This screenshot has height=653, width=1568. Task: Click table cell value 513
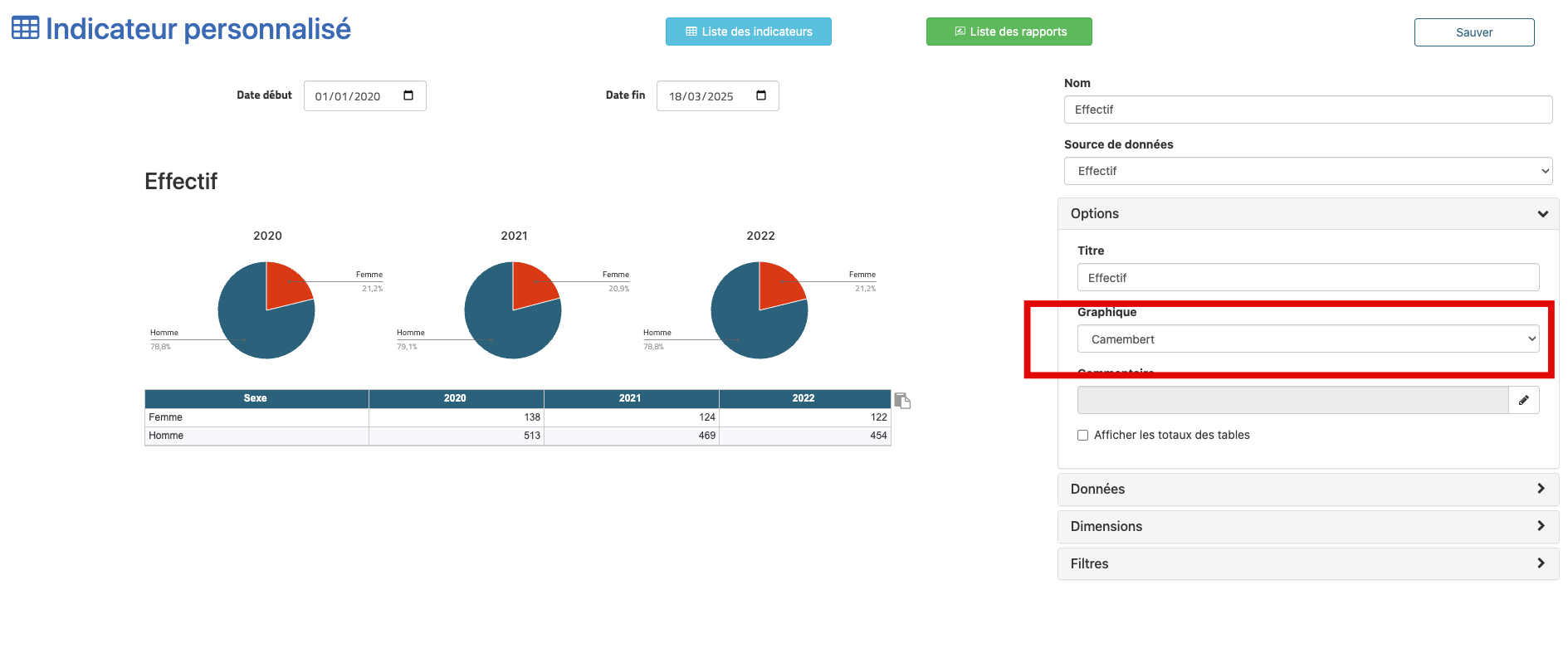point(532,436)
